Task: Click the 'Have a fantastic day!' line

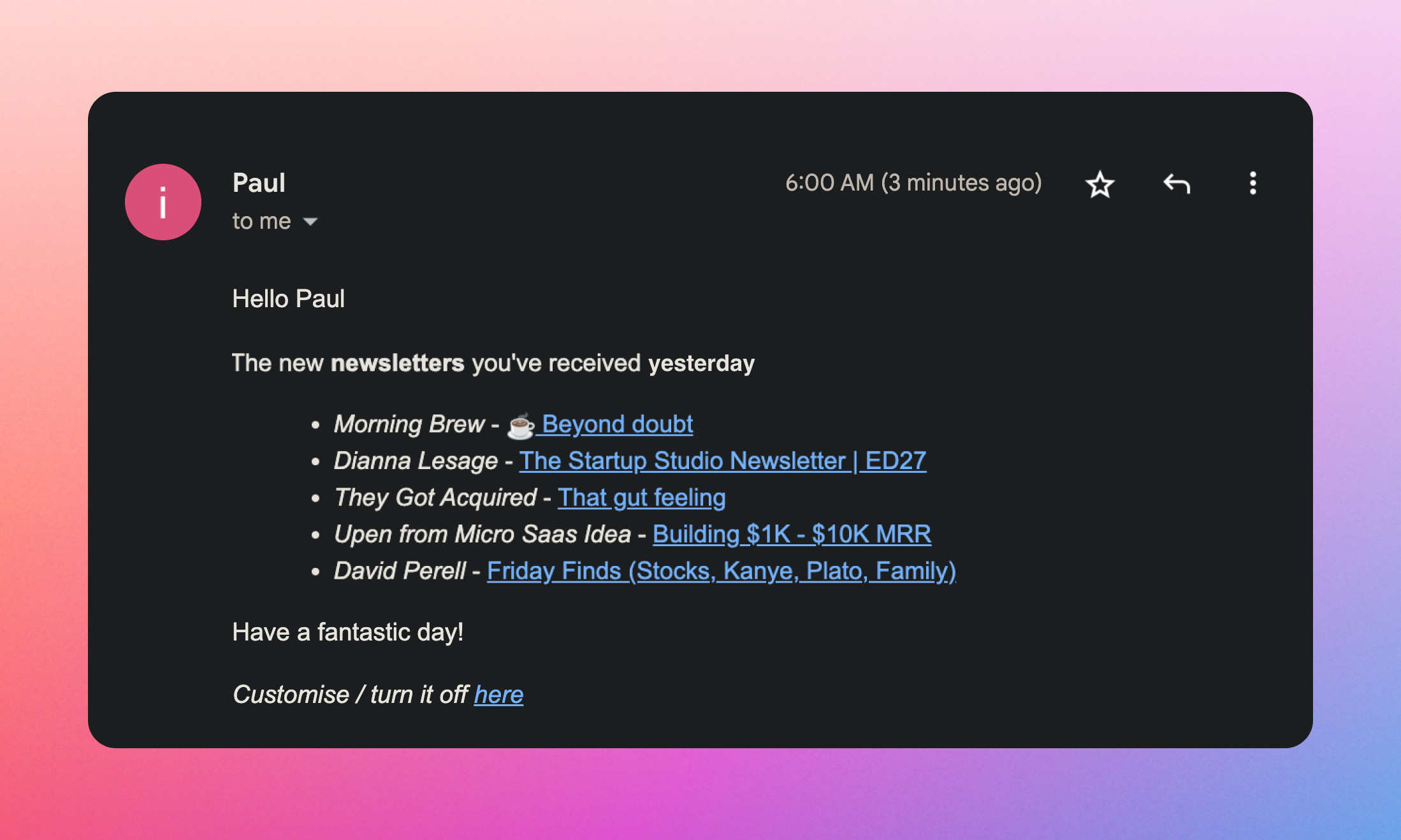Action: tap(347, 632)
